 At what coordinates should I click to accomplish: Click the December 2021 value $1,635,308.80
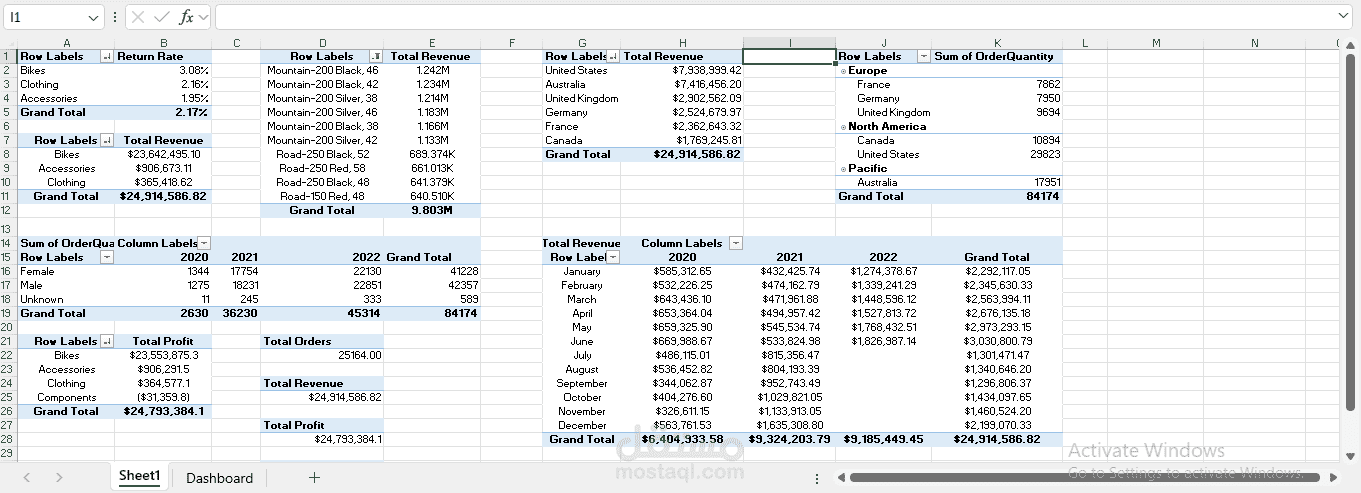(x=790, y=425)
